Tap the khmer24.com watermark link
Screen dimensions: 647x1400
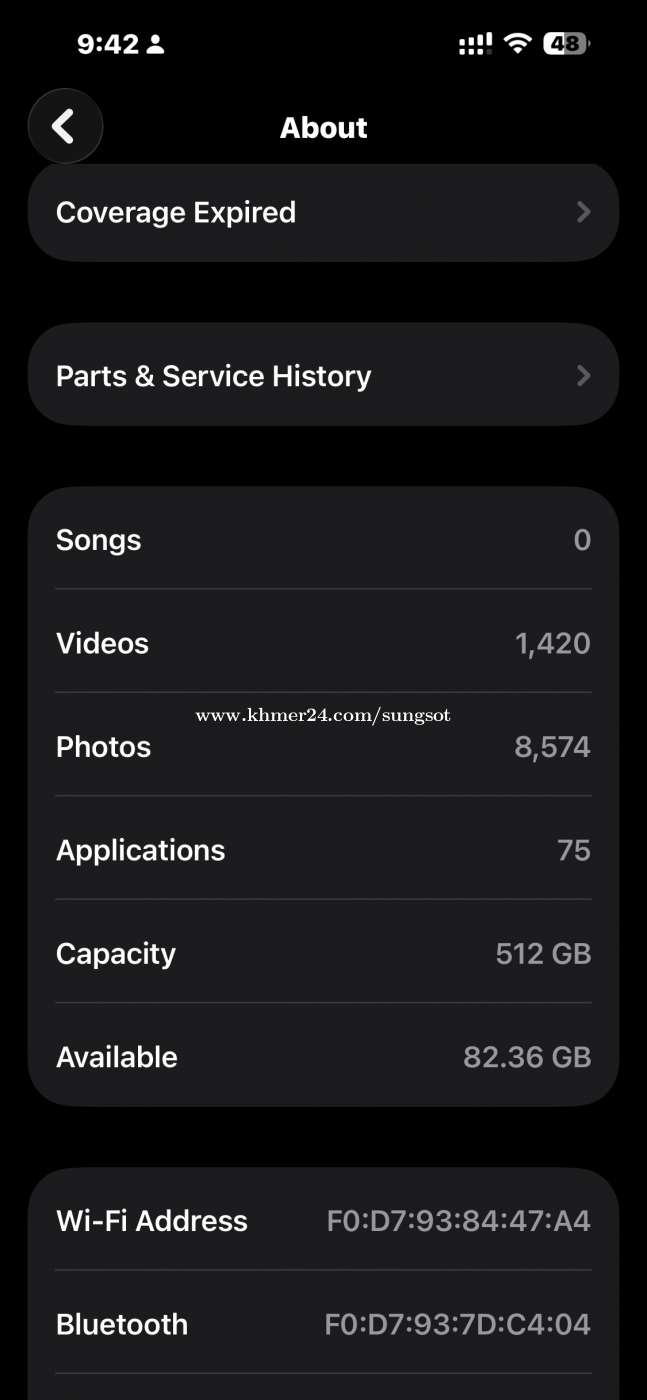(323, 715)
